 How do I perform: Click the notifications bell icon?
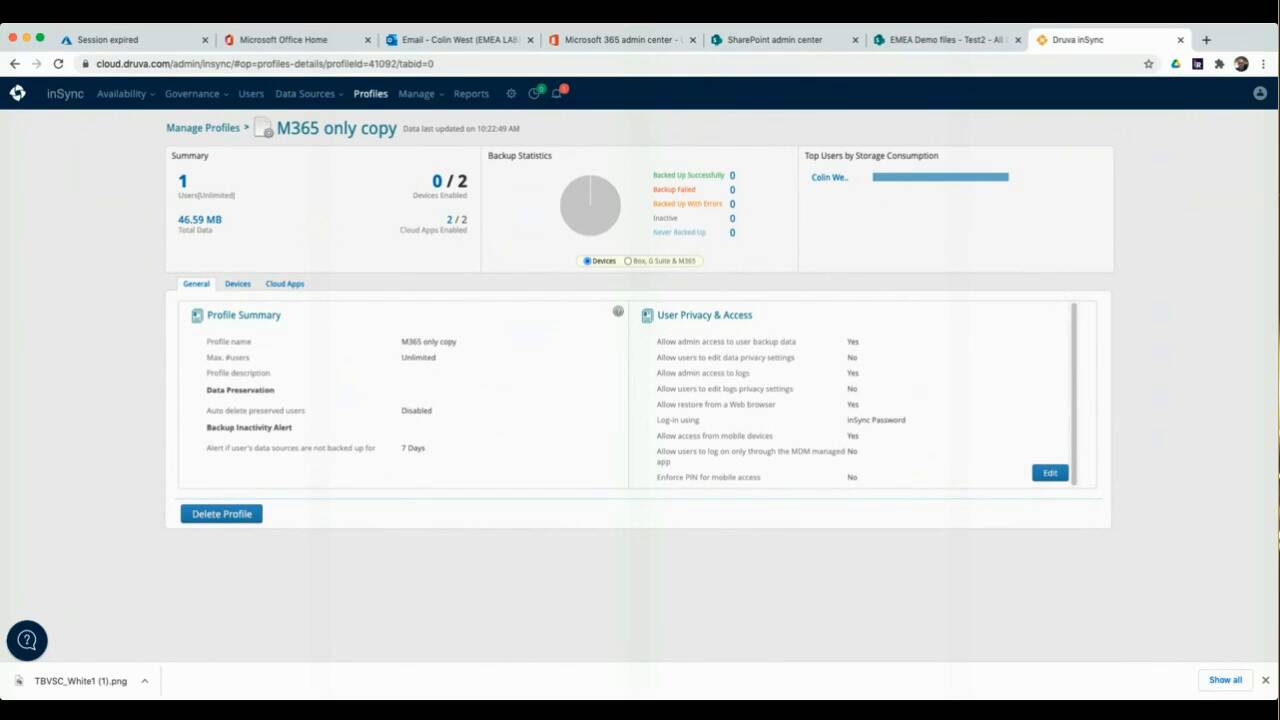[x=557, y=94]
